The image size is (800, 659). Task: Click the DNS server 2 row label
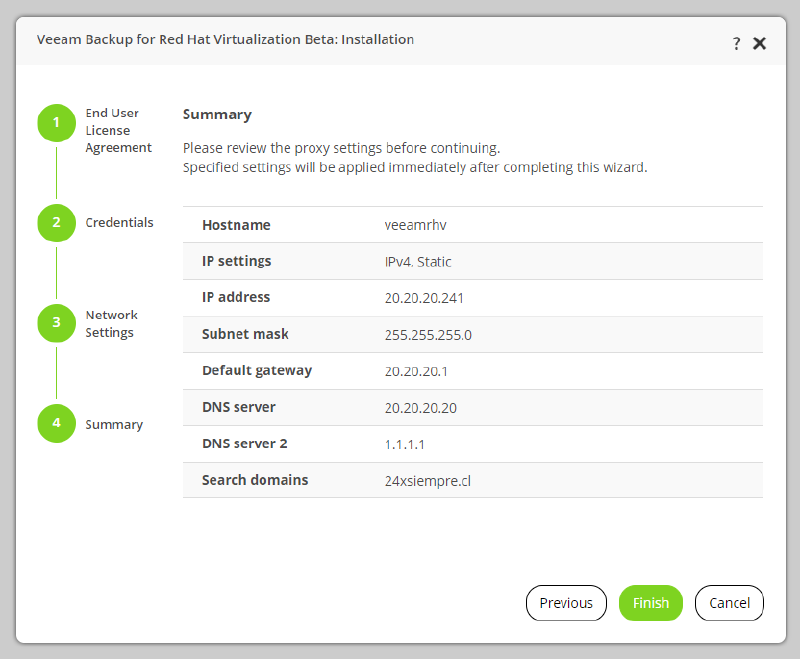(244, 444)
